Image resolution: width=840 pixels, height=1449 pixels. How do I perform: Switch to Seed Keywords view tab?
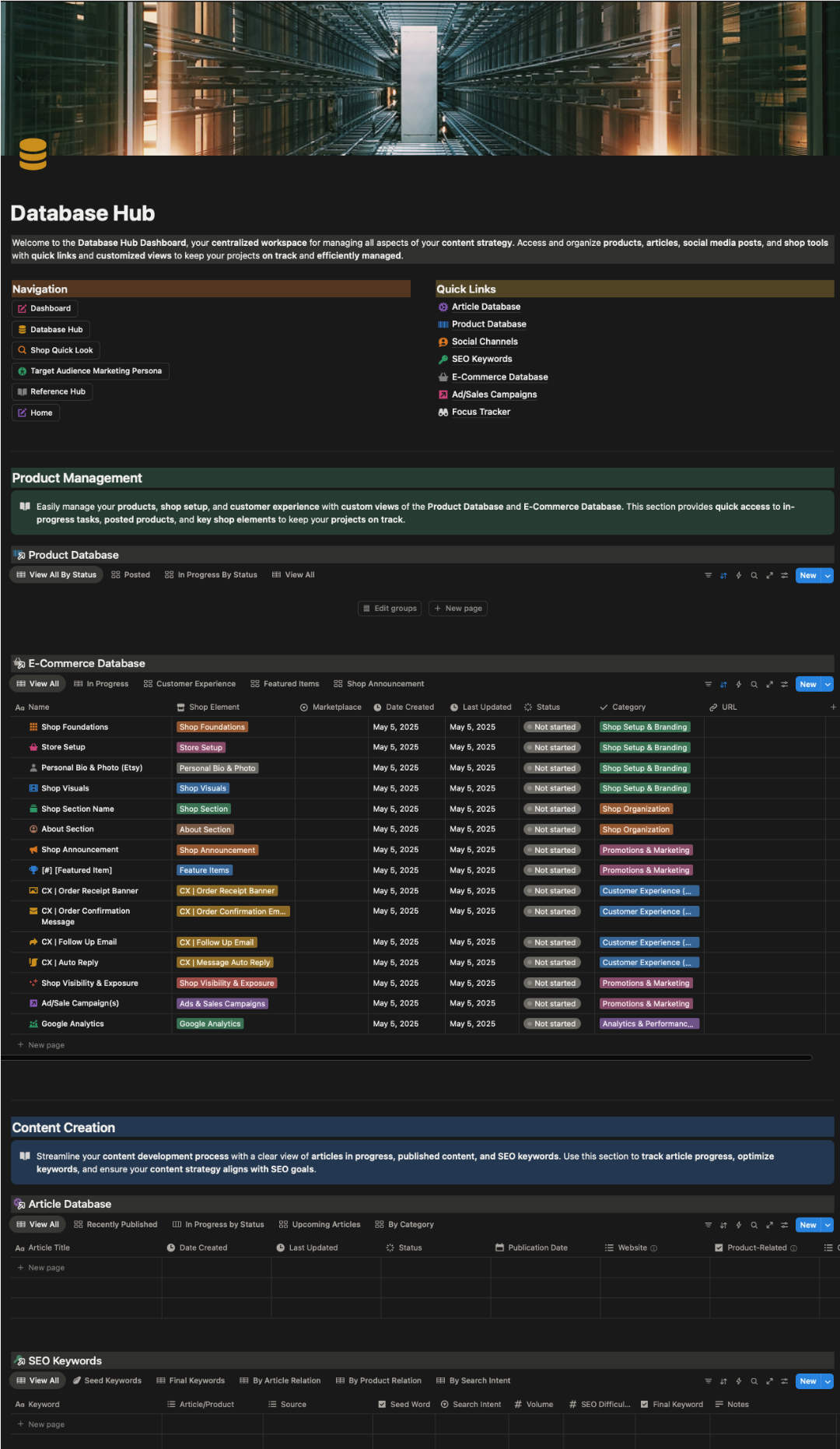coord(107,1381)
